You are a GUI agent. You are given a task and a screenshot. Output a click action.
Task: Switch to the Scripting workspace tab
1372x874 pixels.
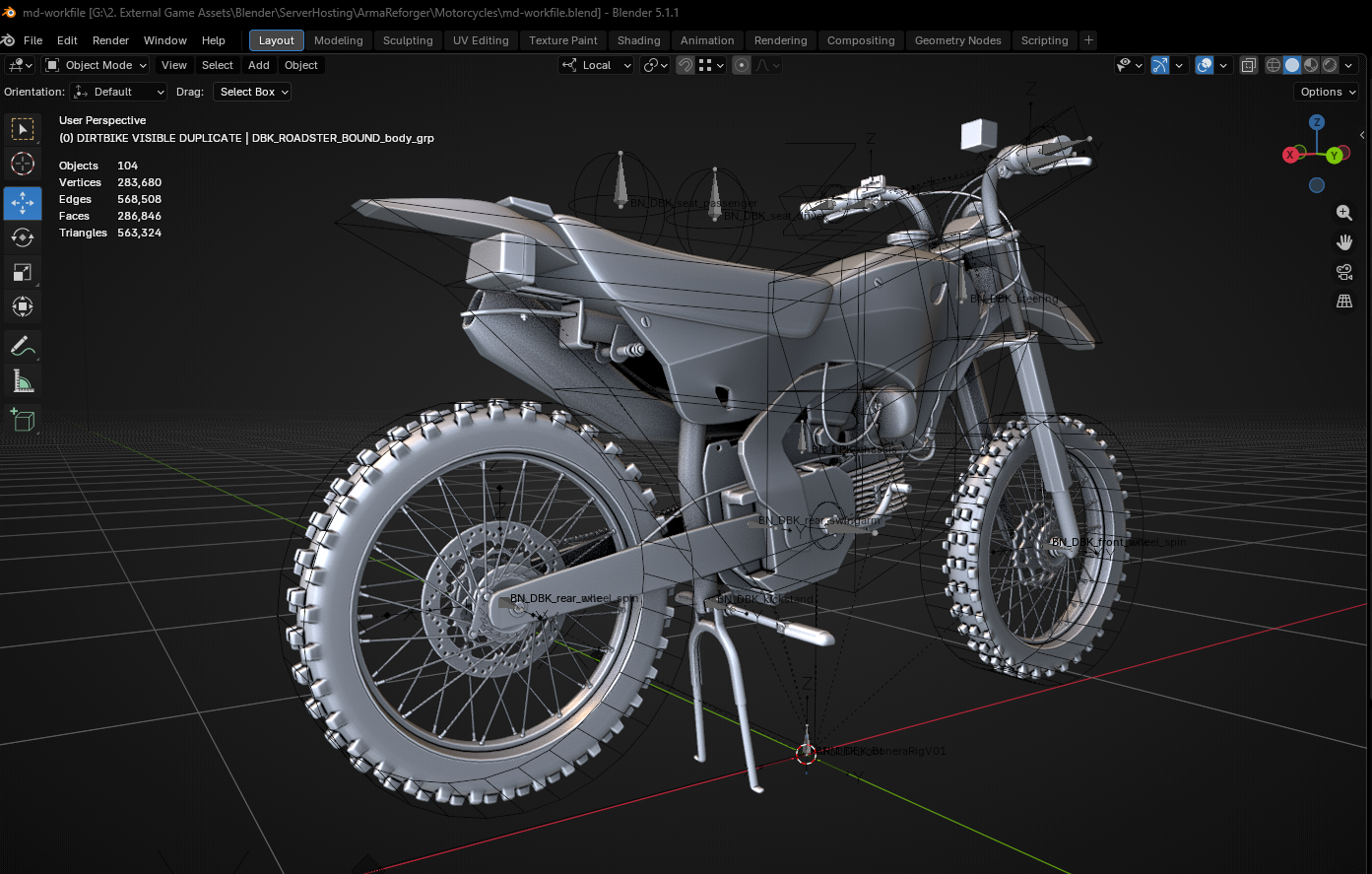(x=1044, y=40)
